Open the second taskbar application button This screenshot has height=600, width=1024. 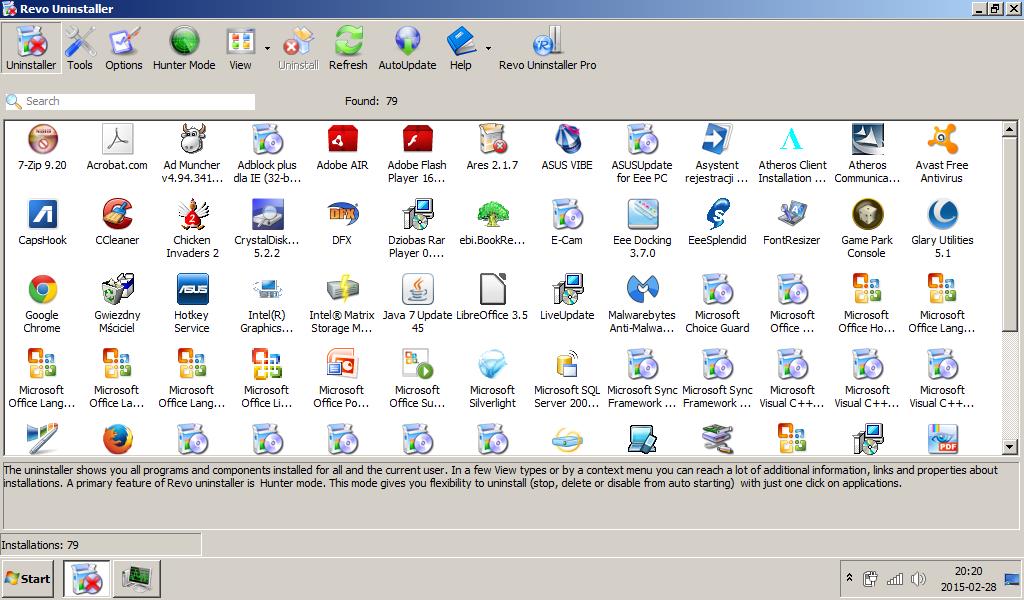[x=137, y=578]
